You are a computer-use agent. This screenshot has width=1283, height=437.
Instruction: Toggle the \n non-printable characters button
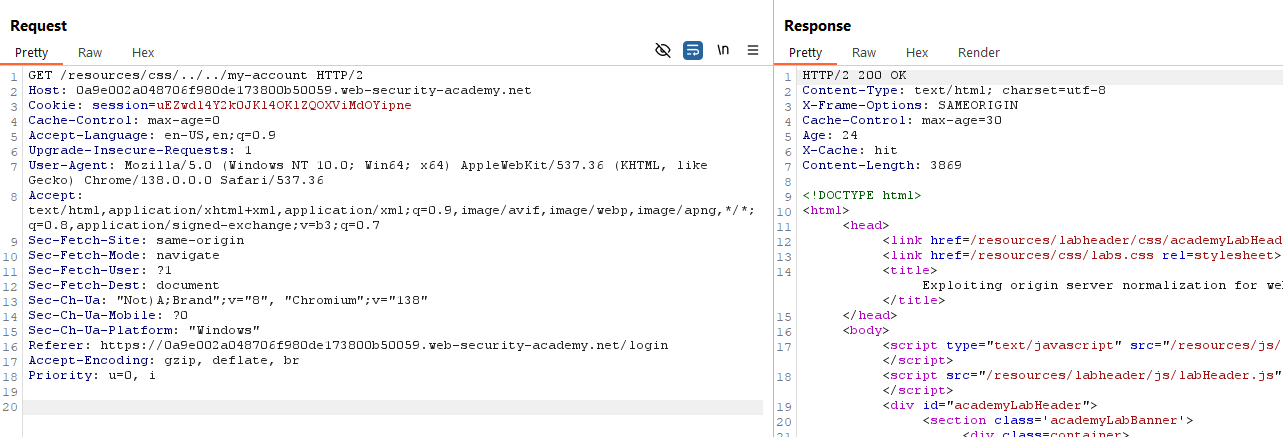click(723, 51)
